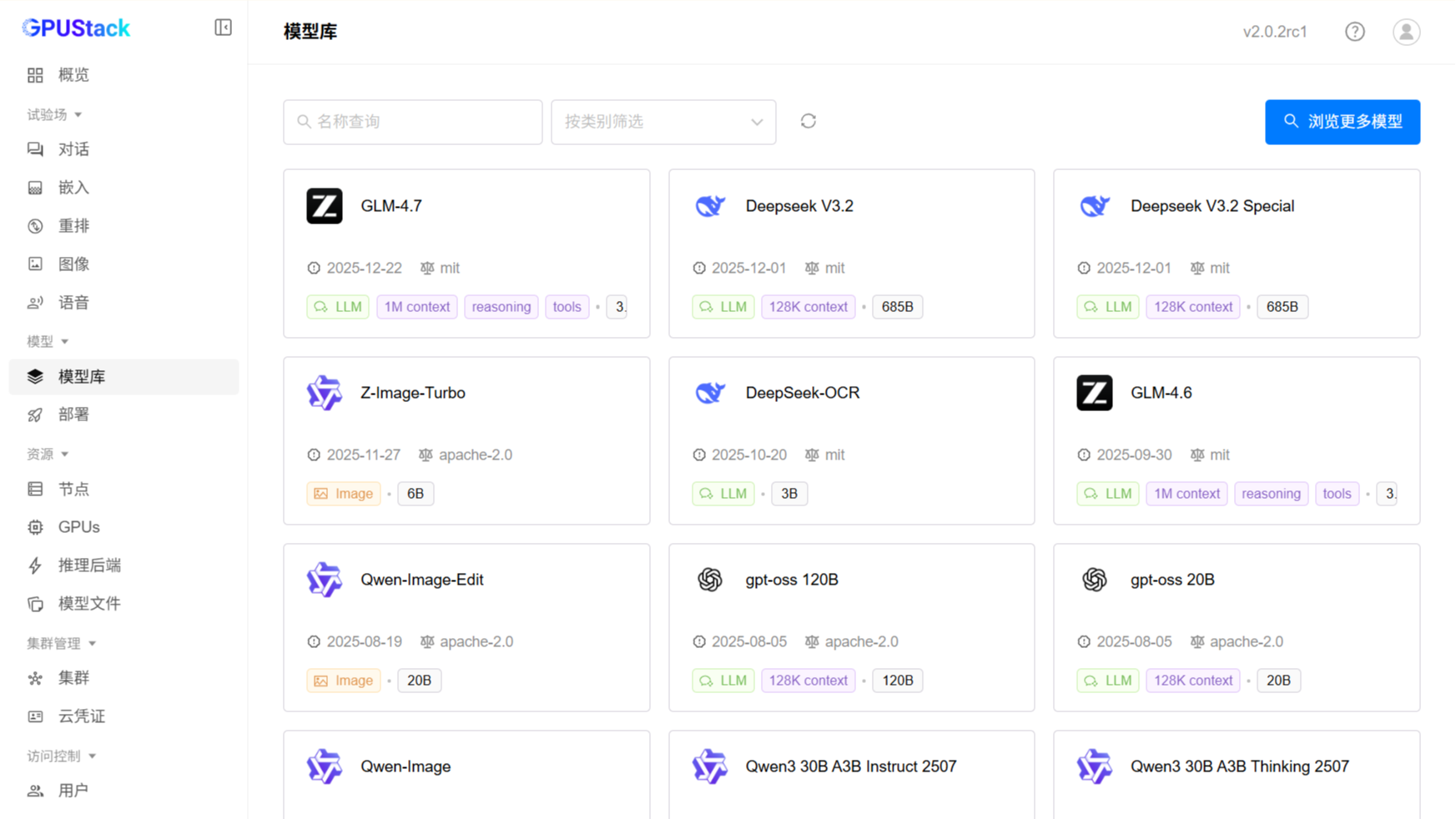Open the gpt-oss 120B model title

[792, 580]
